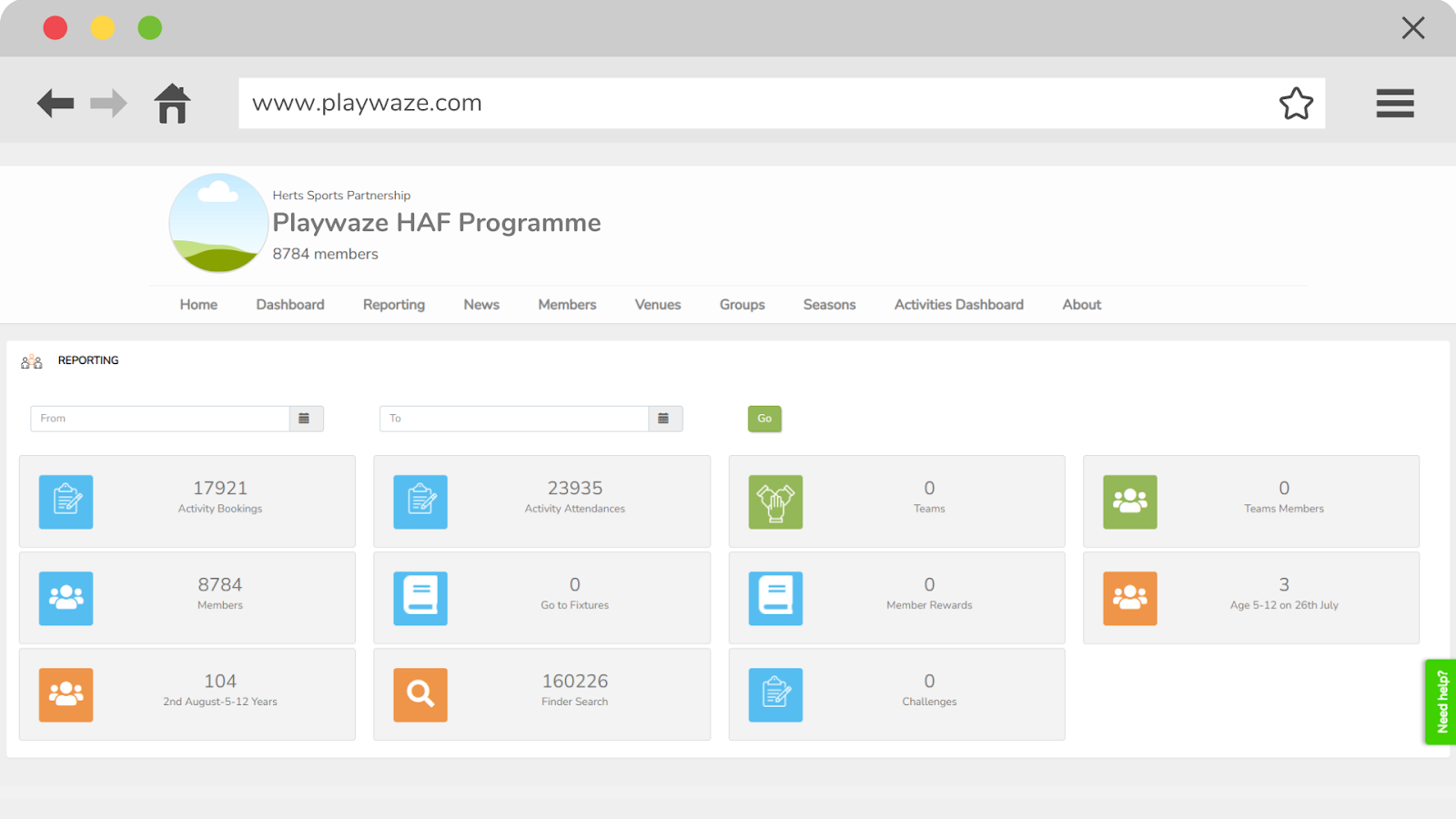1456x819 pixels.
Task: Open the Member Rewards label
Action: pos(929,605)
